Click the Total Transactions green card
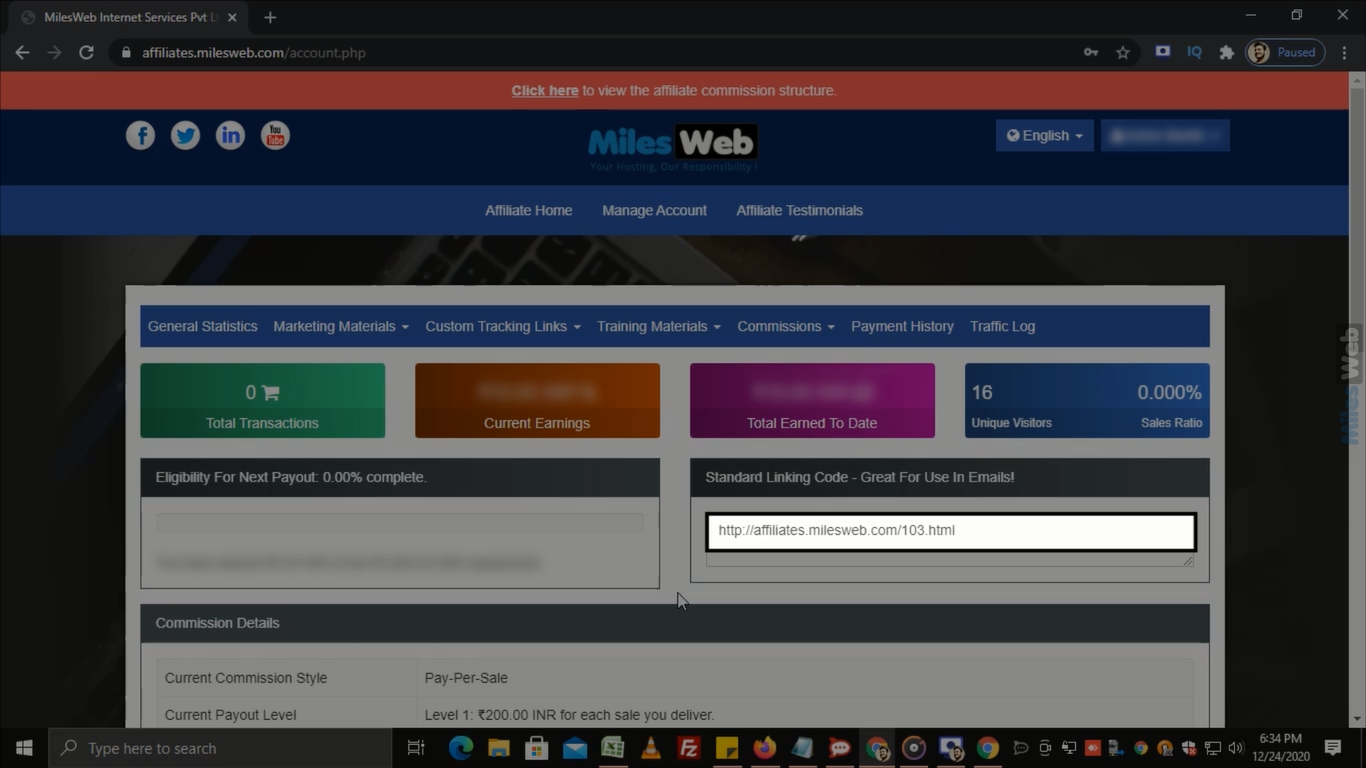 [262, 400]
